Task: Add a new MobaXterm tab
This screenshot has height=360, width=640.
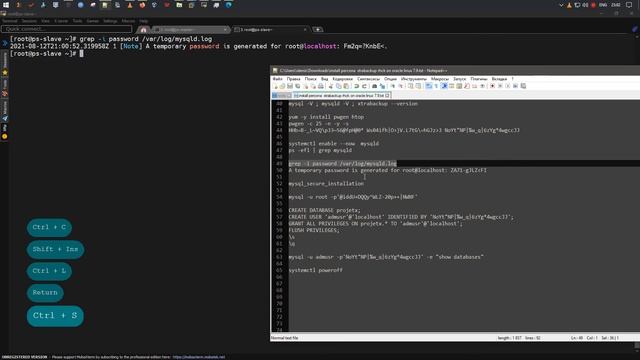Action: (x=318, y=29)
